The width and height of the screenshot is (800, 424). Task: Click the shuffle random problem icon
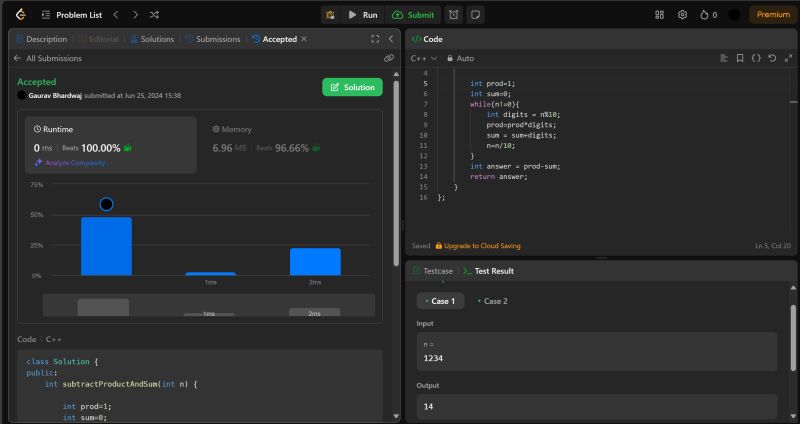(x=153, y=15)
